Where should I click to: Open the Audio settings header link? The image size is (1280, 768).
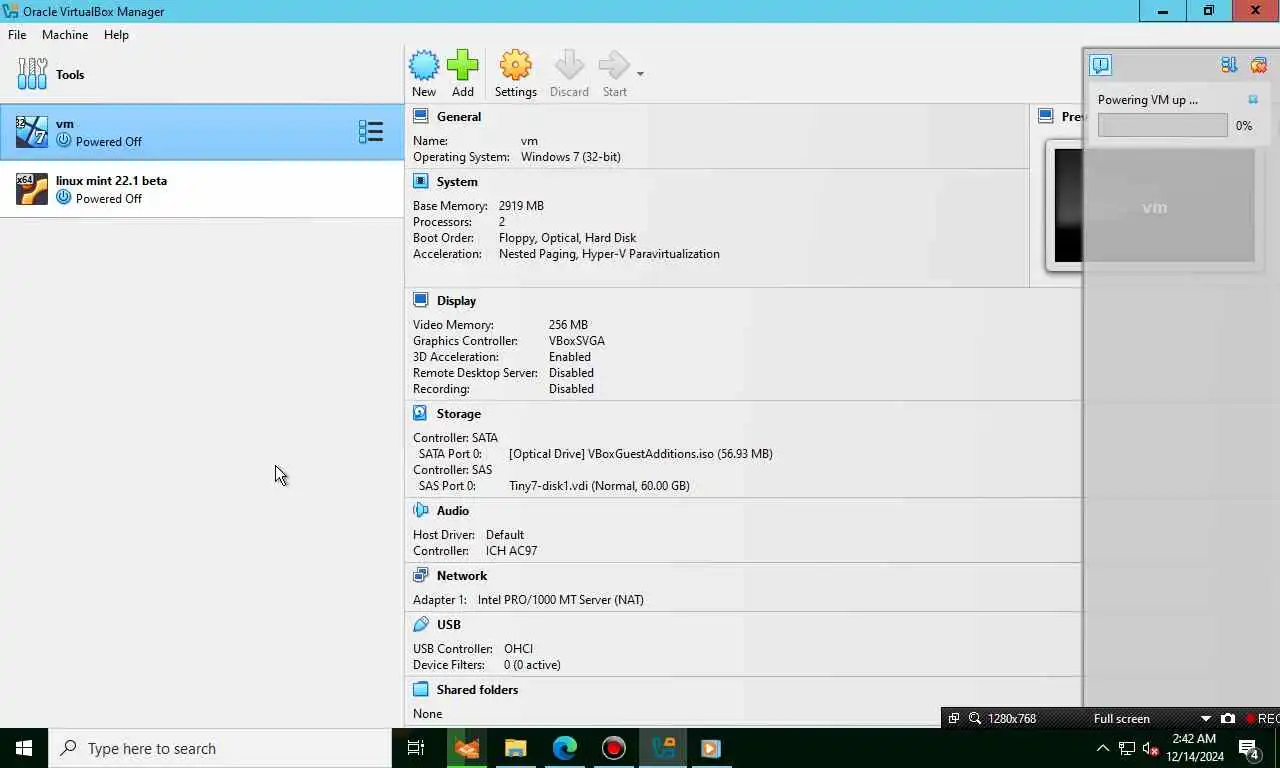point(453,511)
